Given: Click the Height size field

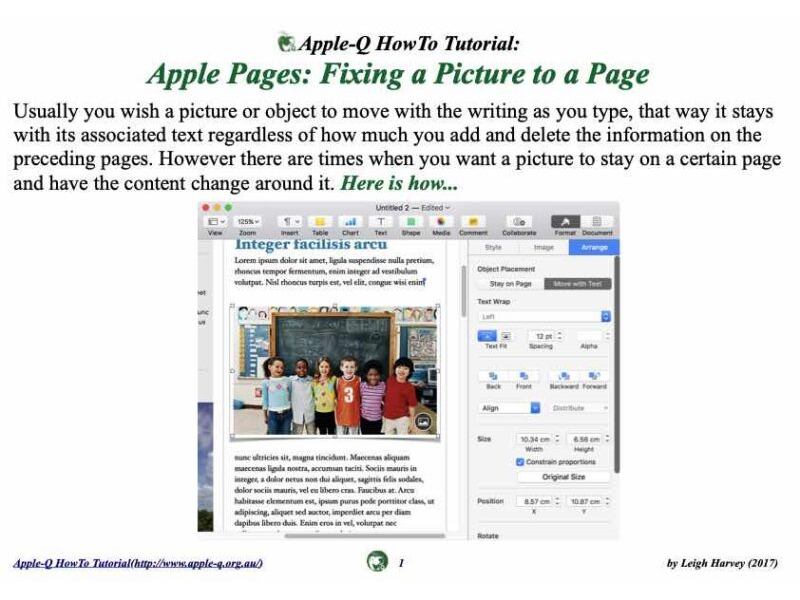Looking at the screenshot, I should coord(585,439).
